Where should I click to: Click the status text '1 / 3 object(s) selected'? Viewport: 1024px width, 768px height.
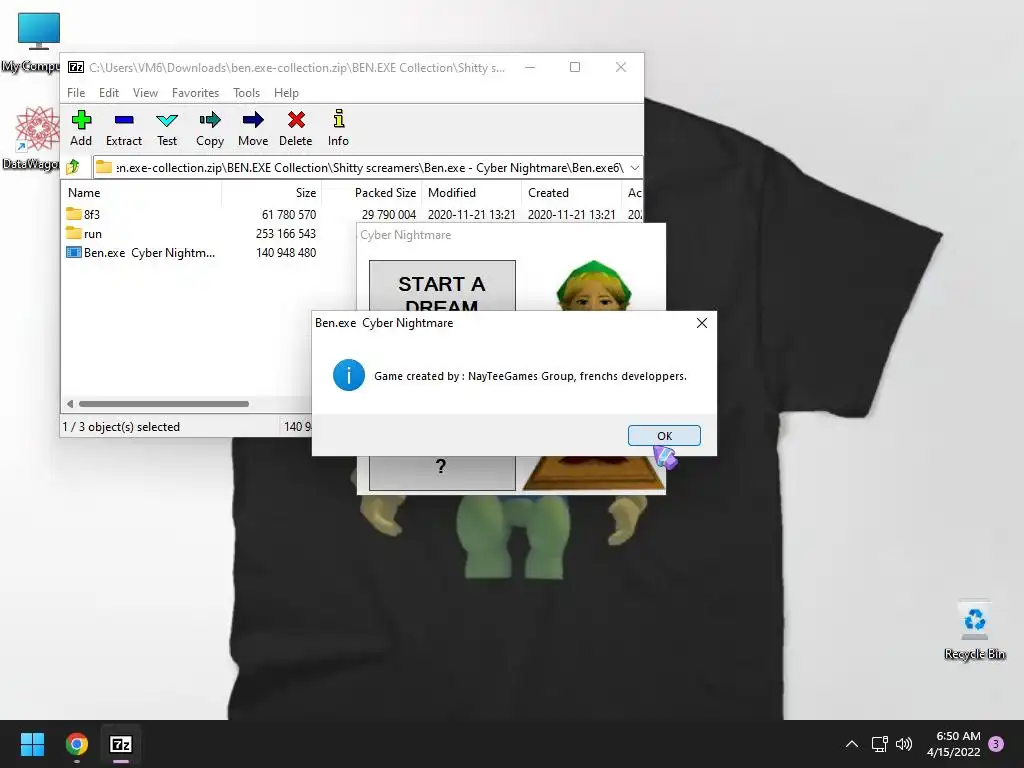121,426
